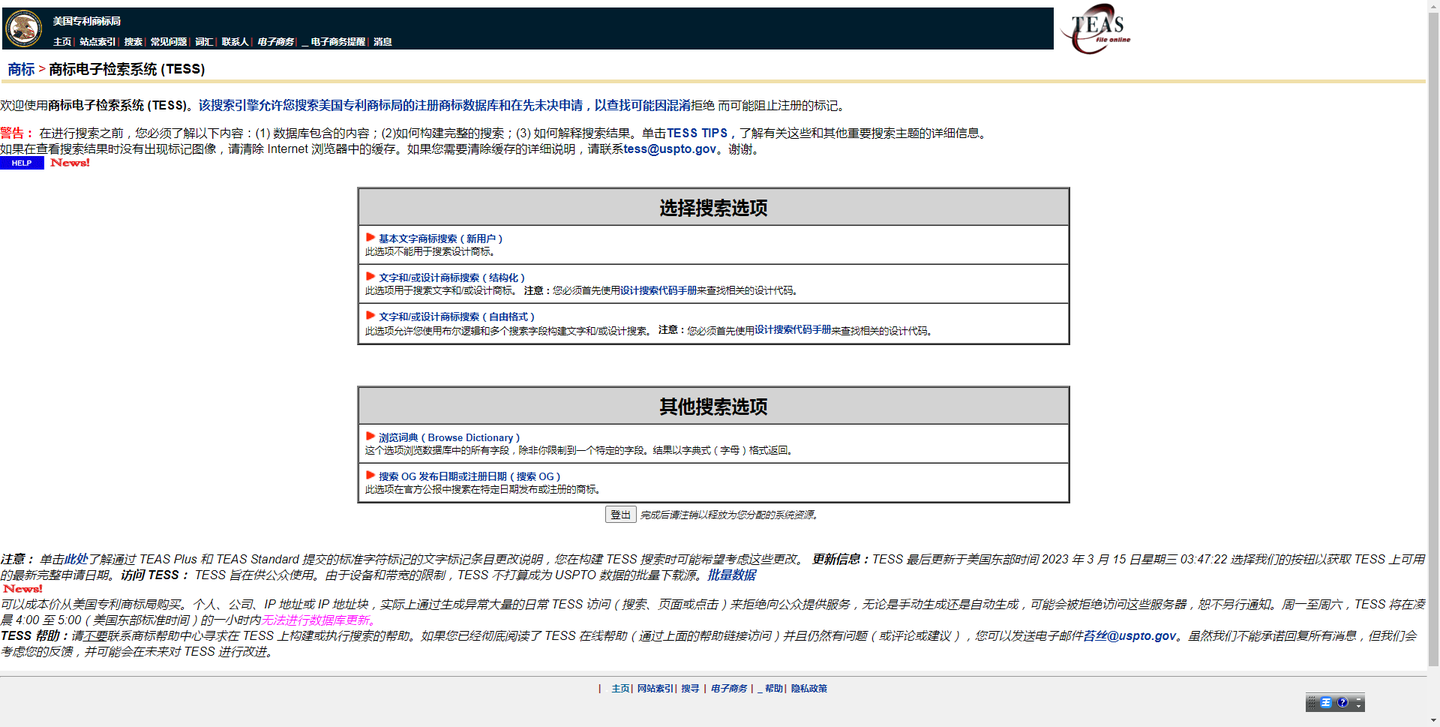Click red arrow beside 浏览词典 option
The width and height of the screenshot is (1440, 727).
click(369, 437)
